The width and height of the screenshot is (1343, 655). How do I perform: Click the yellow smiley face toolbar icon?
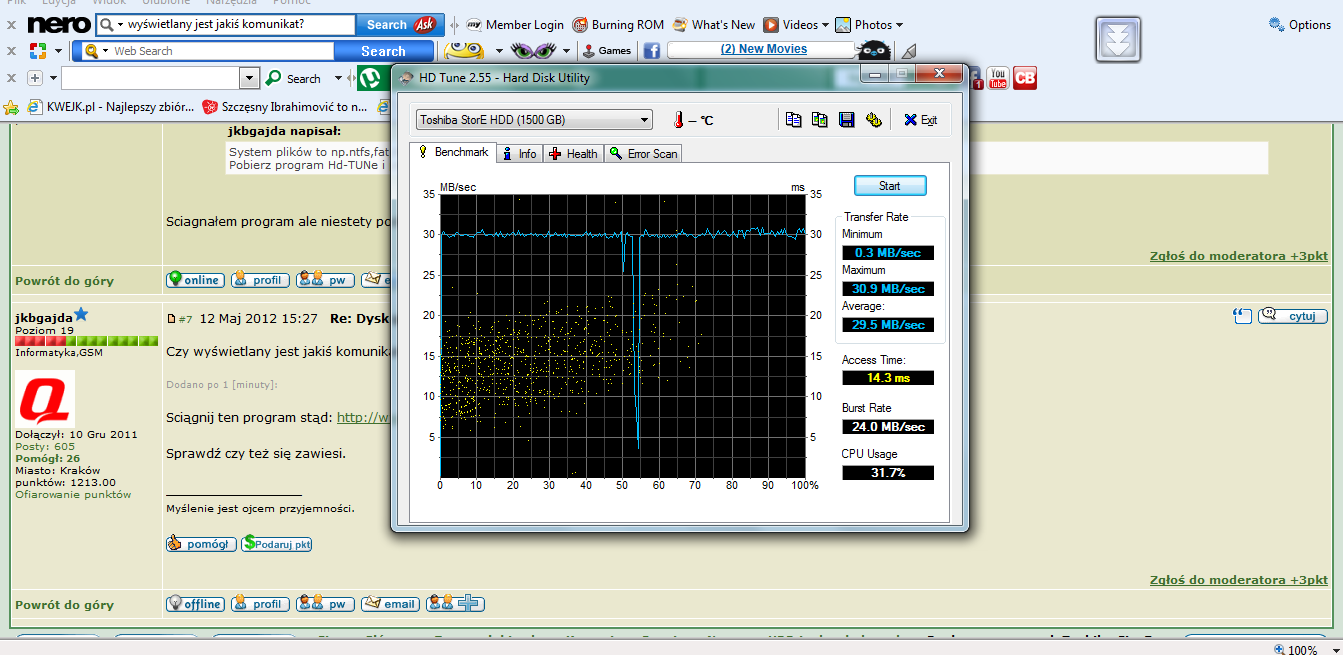464,49
